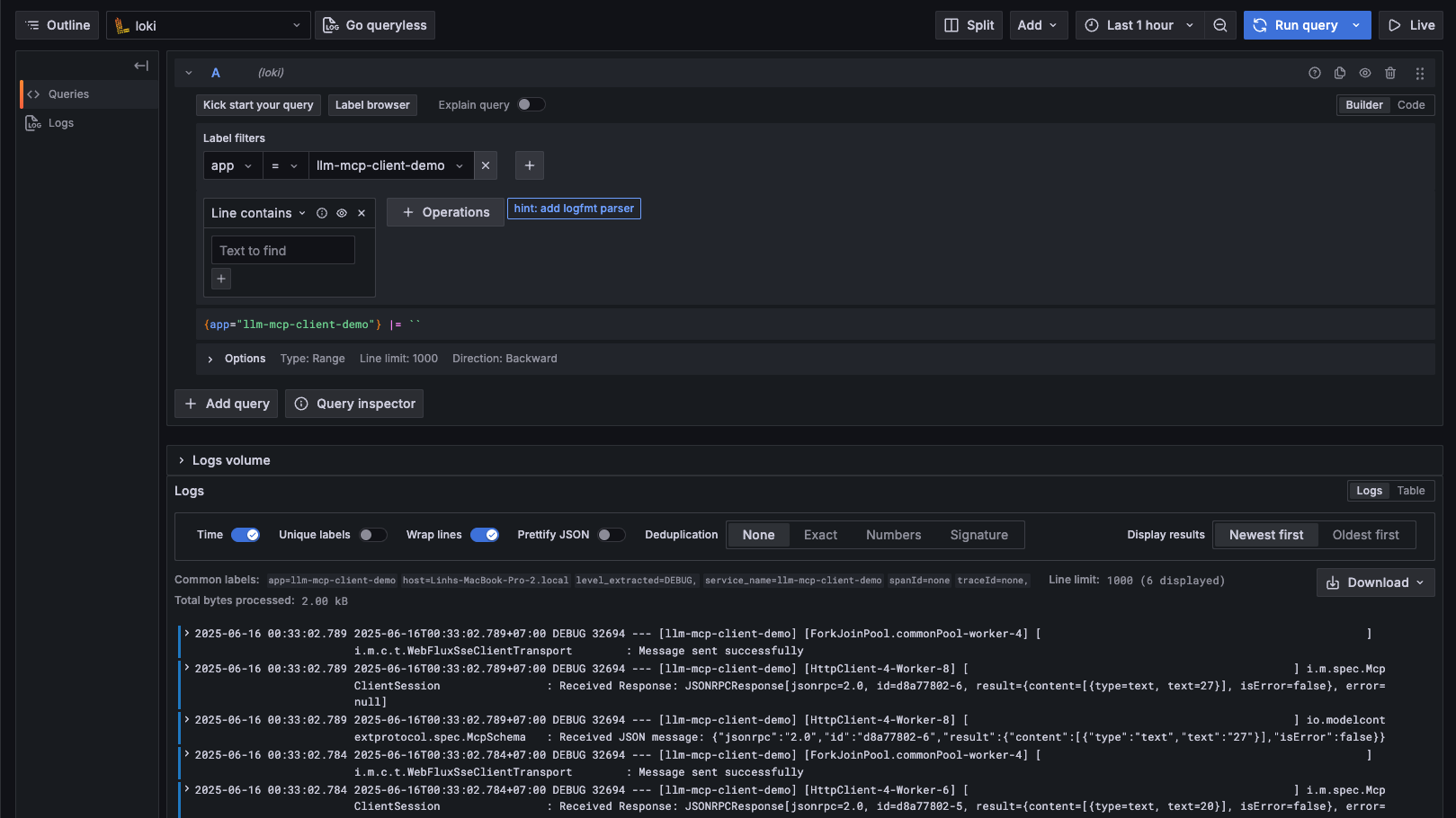Select None deduplication

758,535
